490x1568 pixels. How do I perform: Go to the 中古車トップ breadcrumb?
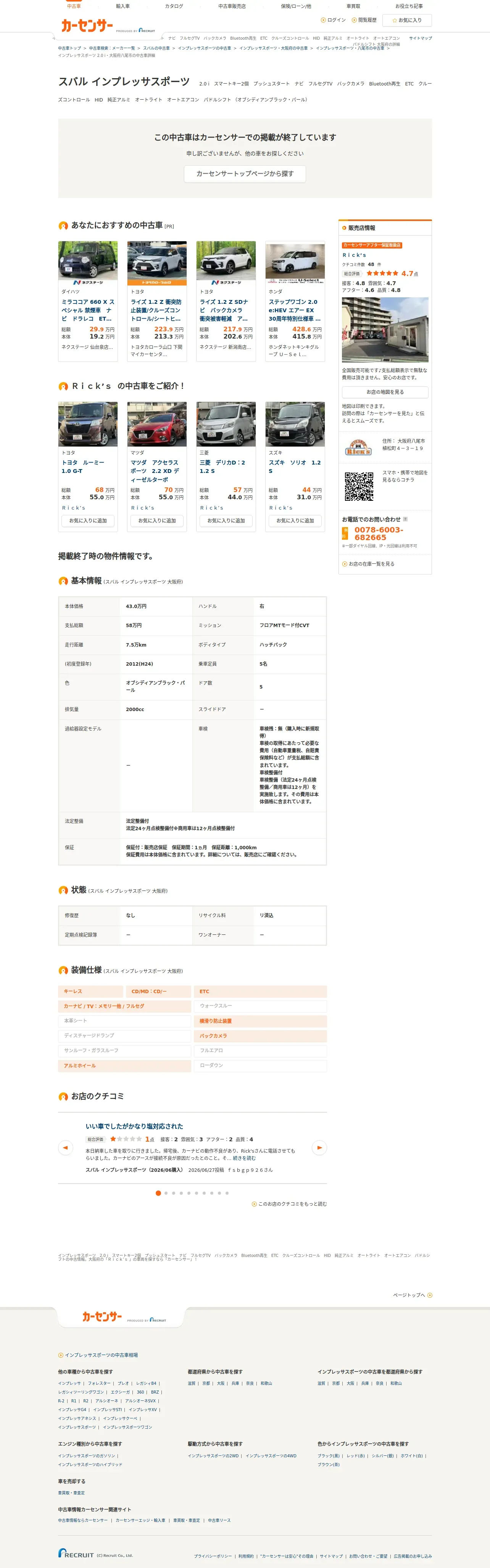(x=69, y=48)
